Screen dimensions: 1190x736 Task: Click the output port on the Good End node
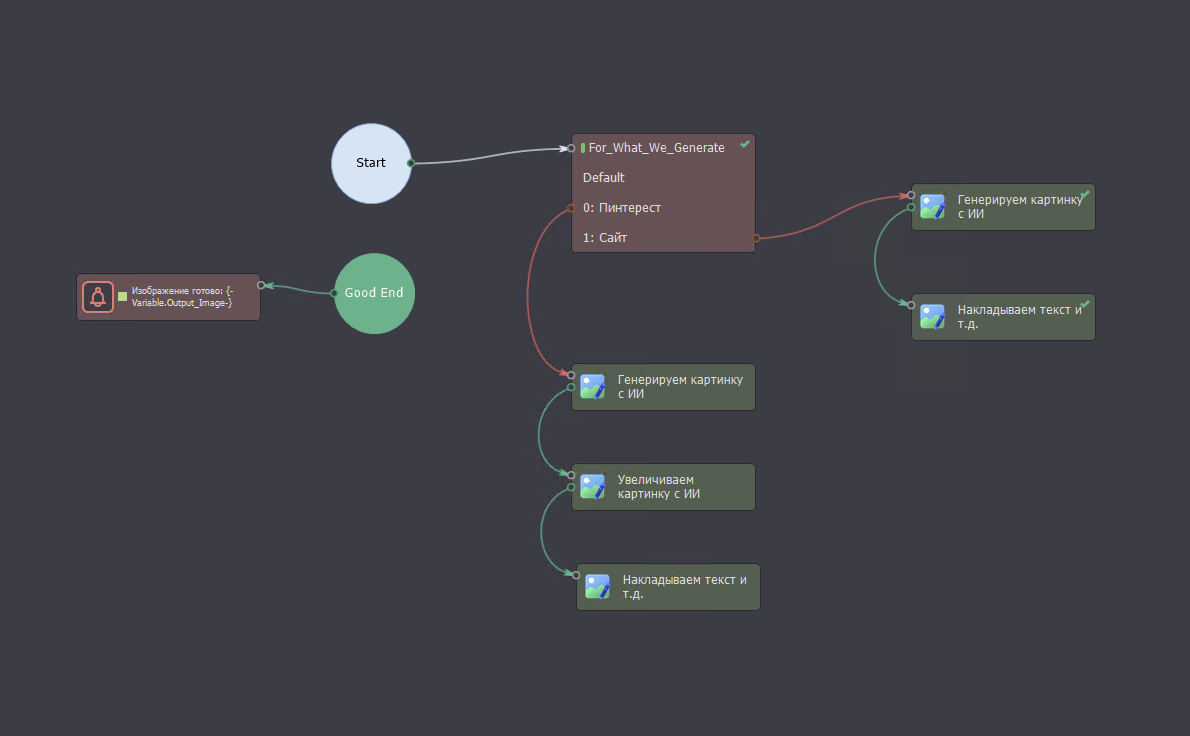(334, 293)
